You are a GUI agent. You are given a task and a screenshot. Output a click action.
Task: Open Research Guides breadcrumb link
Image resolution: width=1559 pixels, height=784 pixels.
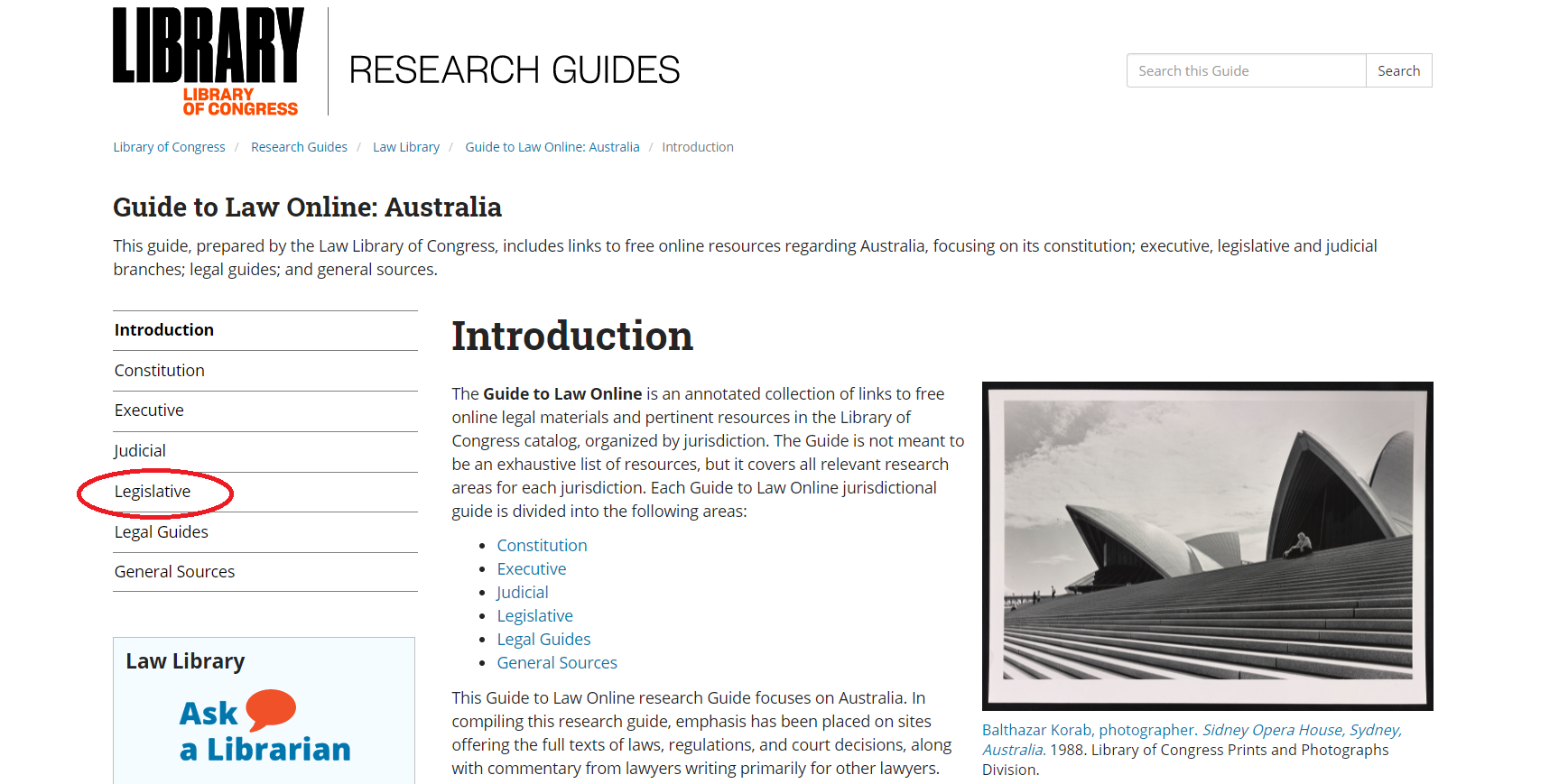pos(299,147)
